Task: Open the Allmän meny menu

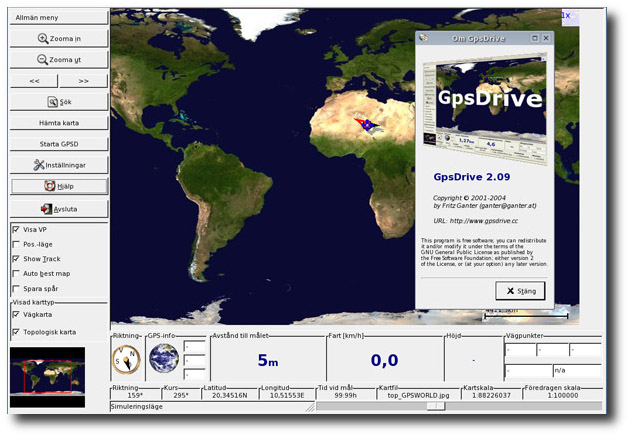Action: click(59, 18)
